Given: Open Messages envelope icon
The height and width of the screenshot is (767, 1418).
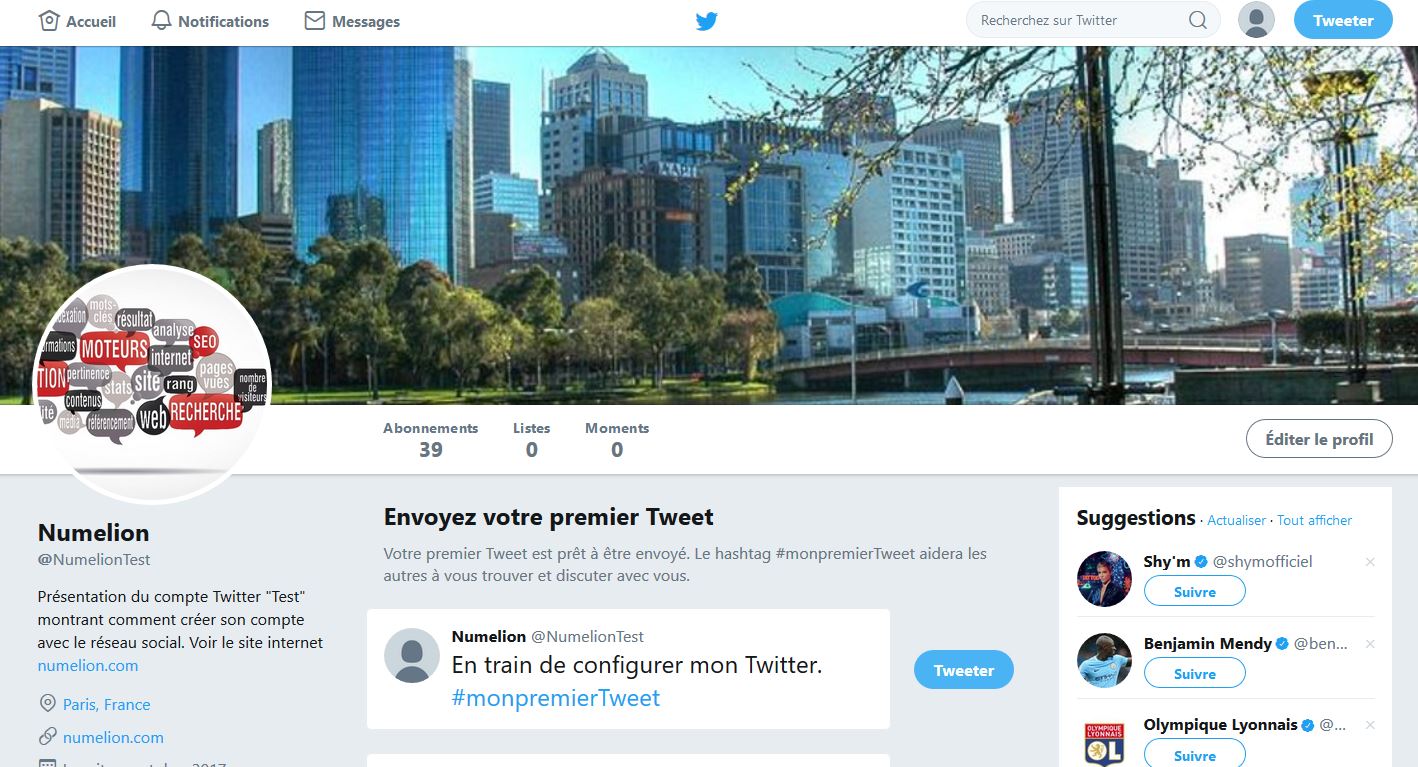Looking at the screenshot, I should pos(315,20).
